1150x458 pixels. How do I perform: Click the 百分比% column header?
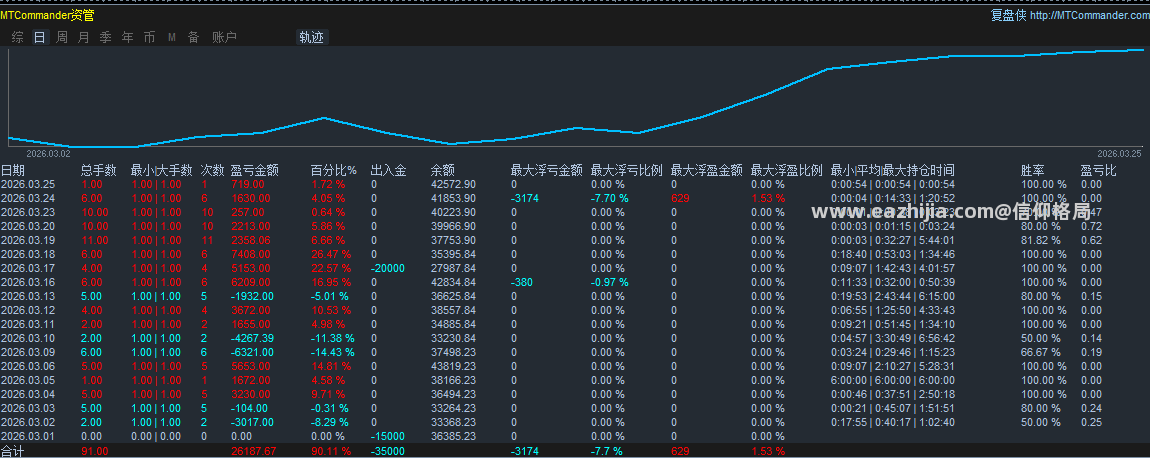(x=334, y=170)
